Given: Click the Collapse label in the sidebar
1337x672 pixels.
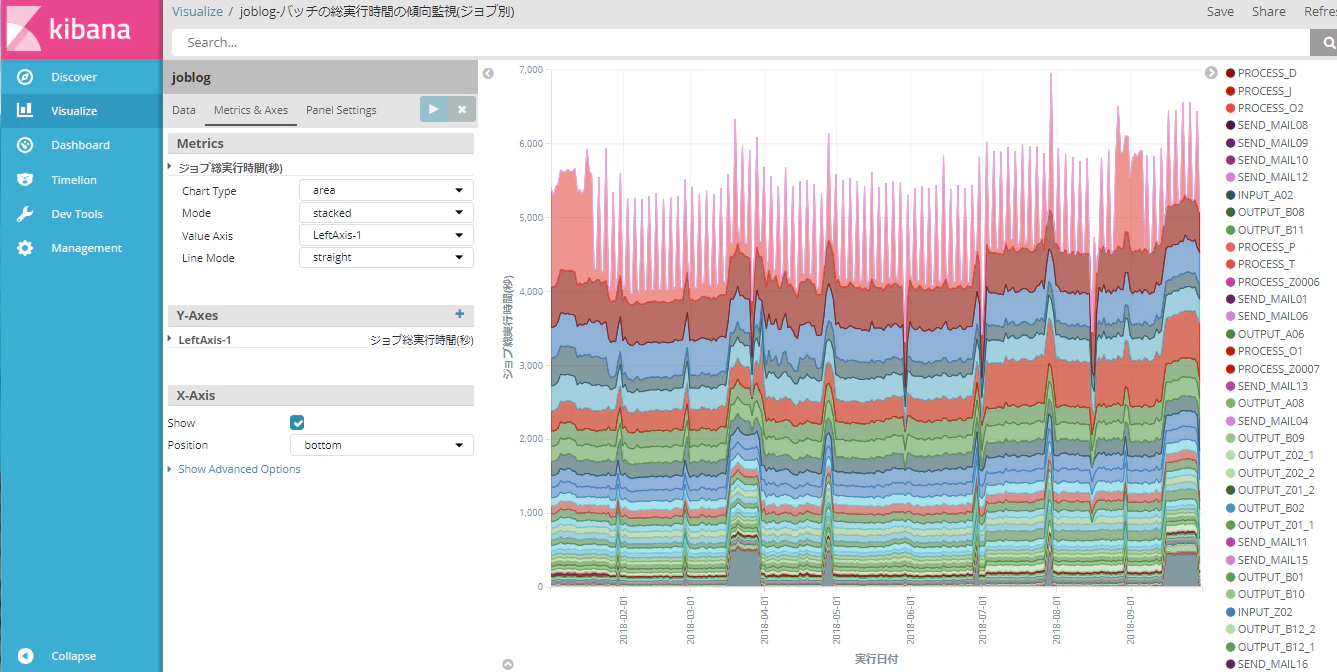Looking at the screenshot, I should point(74,656).
